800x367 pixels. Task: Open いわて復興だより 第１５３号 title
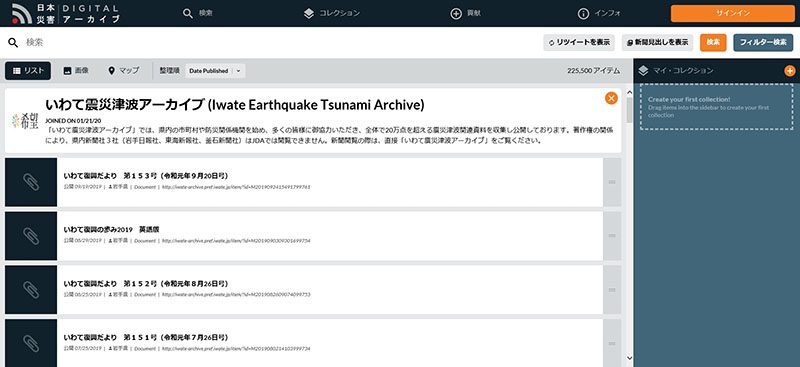click(145, 176)
